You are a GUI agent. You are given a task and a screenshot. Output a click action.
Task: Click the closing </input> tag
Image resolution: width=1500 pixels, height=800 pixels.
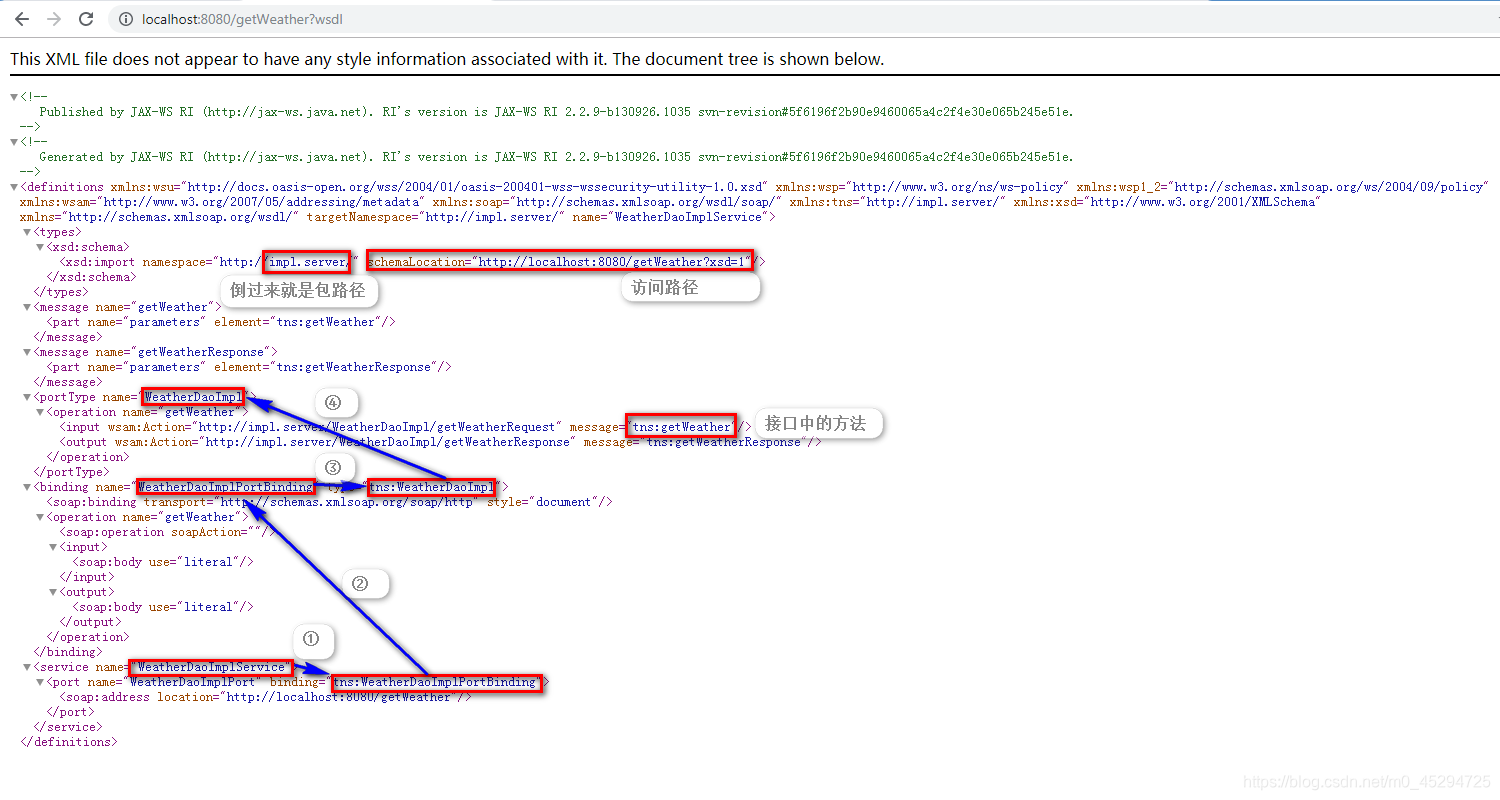pos(87,577)
